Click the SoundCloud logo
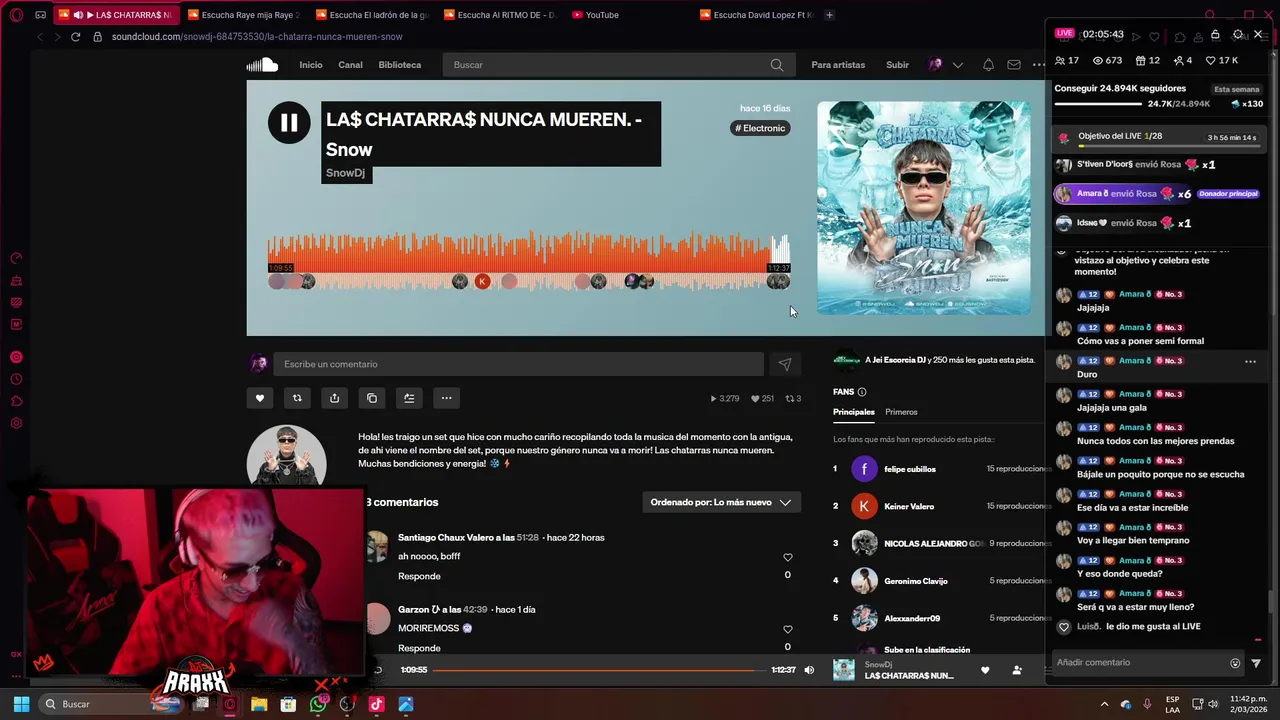 point(262,65)
